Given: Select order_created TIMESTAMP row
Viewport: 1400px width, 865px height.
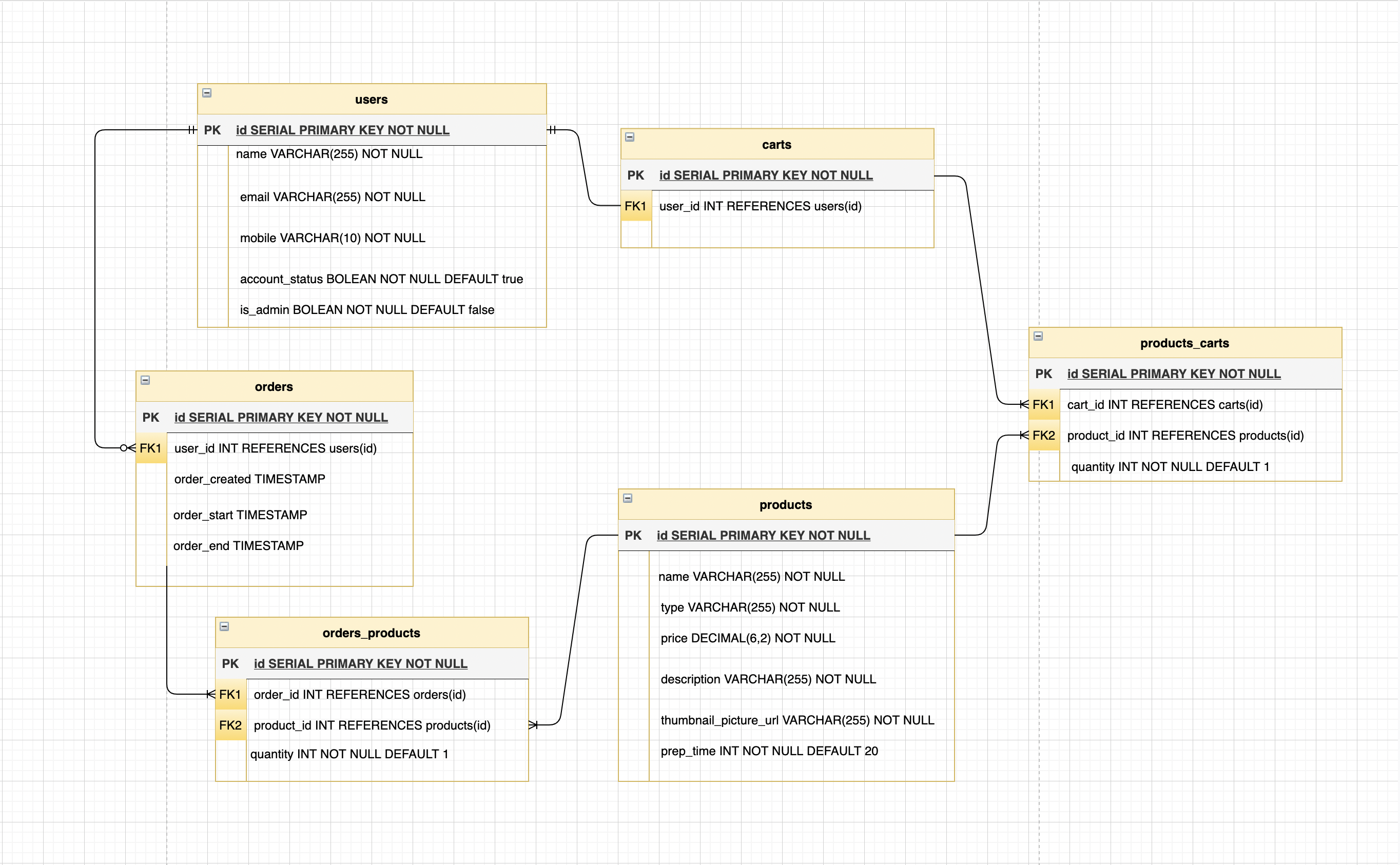Looking at the screenshot, I should (x=249, y=479).
